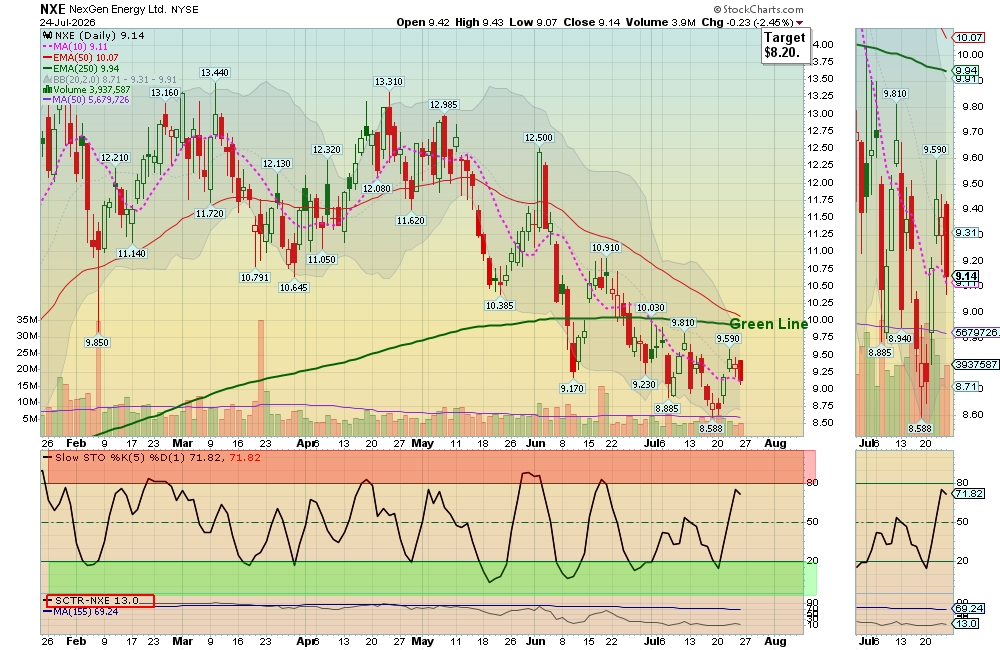Image resolution: width=1000 pixels, height=650 pixels.
Task: Click the 12.500 price label
Action: pyautogui.click(x=539, y=138)
